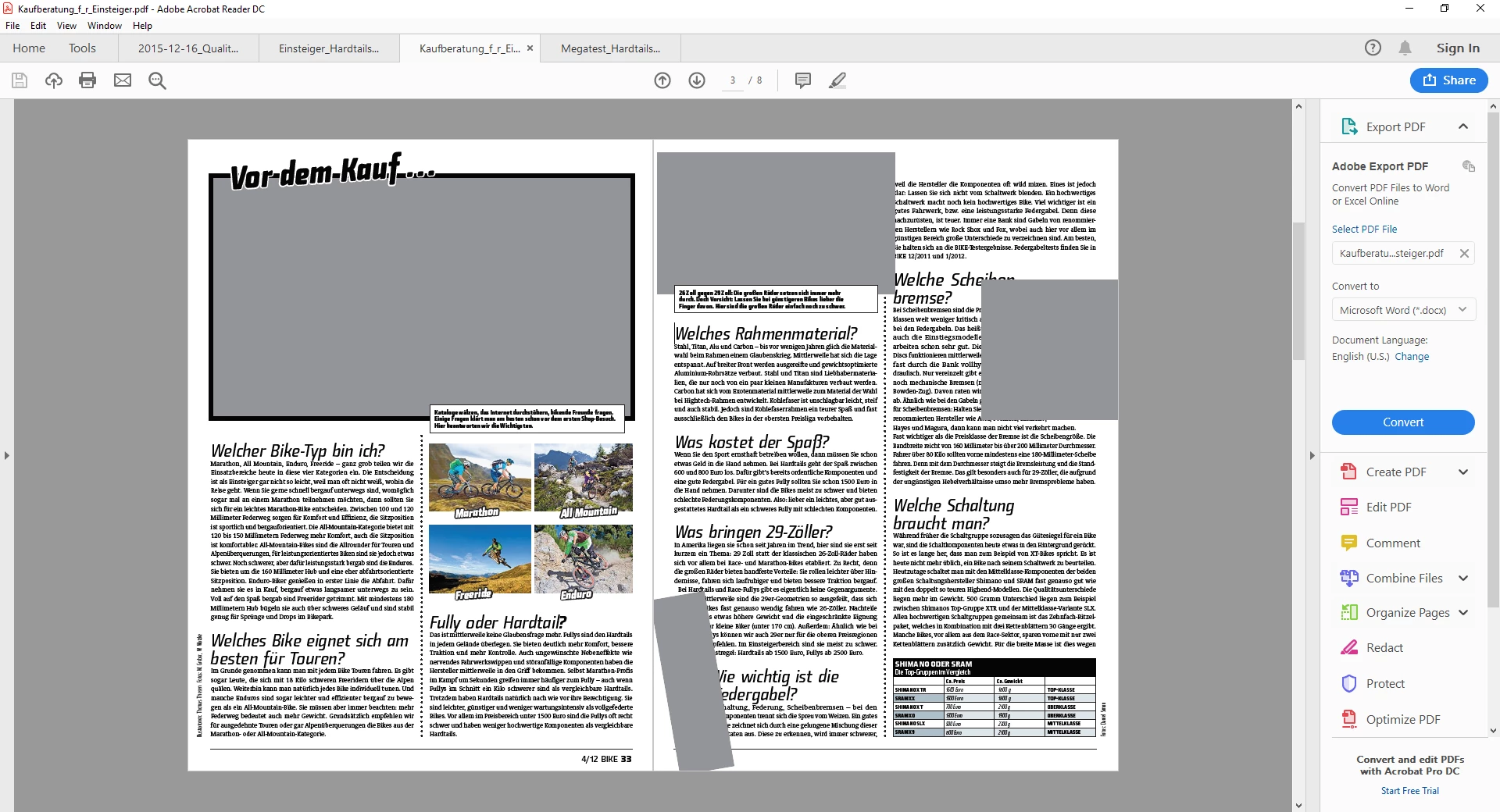
Task: Open the Window menu
Action: click(105, 26)
